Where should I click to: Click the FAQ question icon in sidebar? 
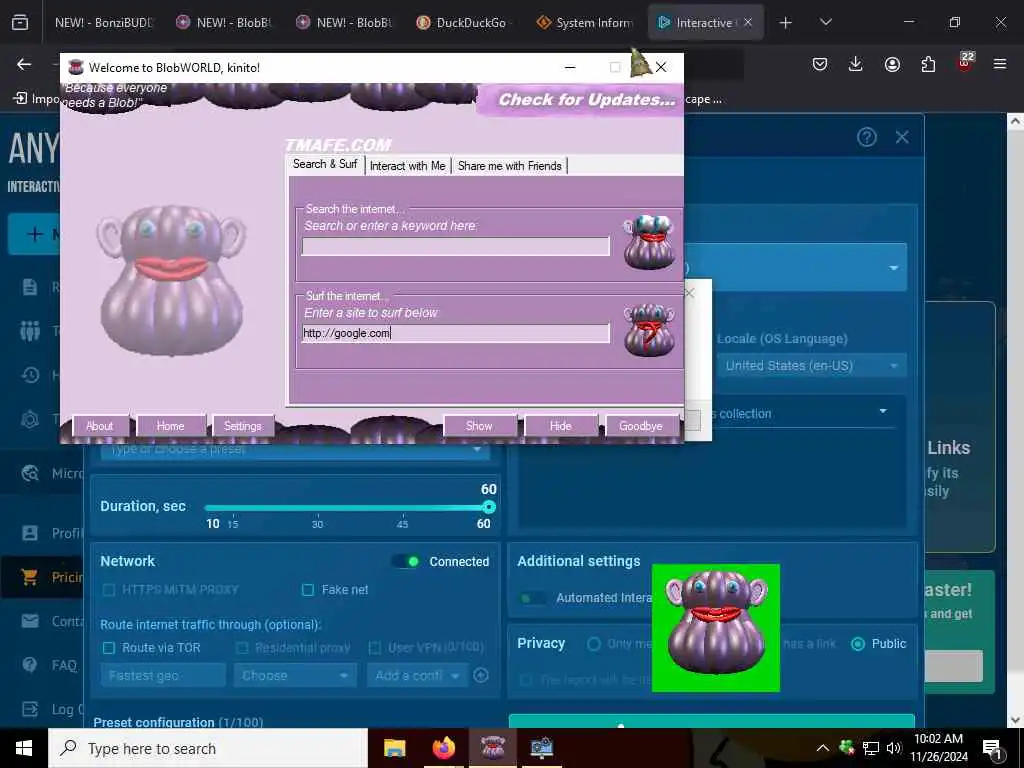tap(29, 665)
